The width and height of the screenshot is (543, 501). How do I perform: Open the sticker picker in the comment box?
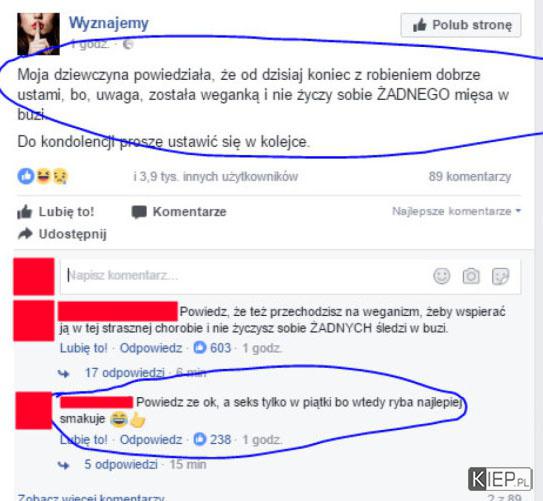pos(500,276)
